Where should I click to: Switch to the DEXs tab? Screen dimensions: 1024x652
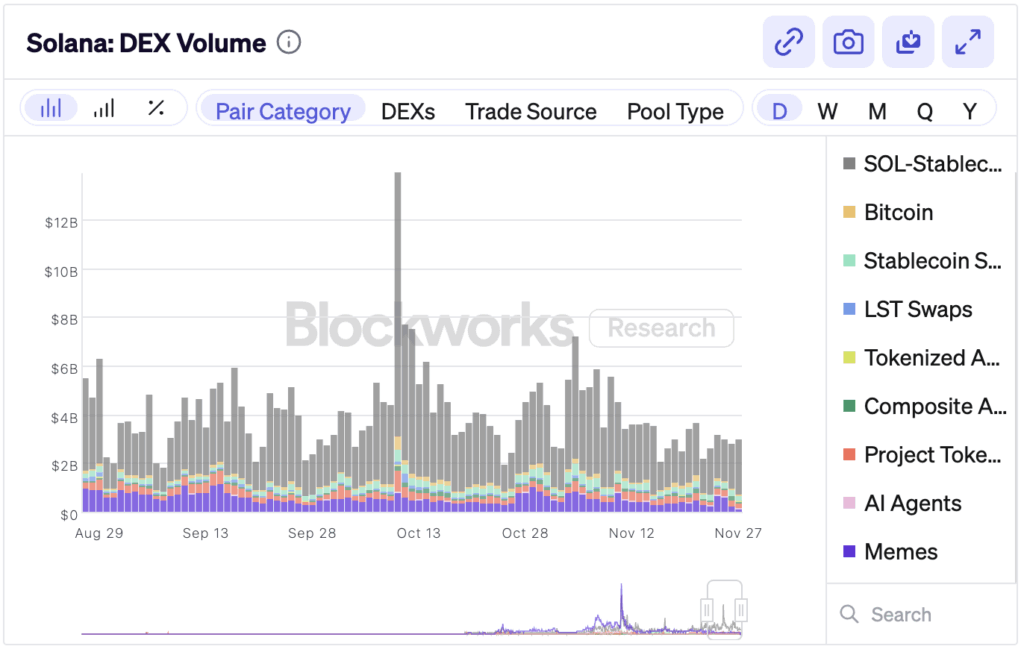tap(408, 111)
